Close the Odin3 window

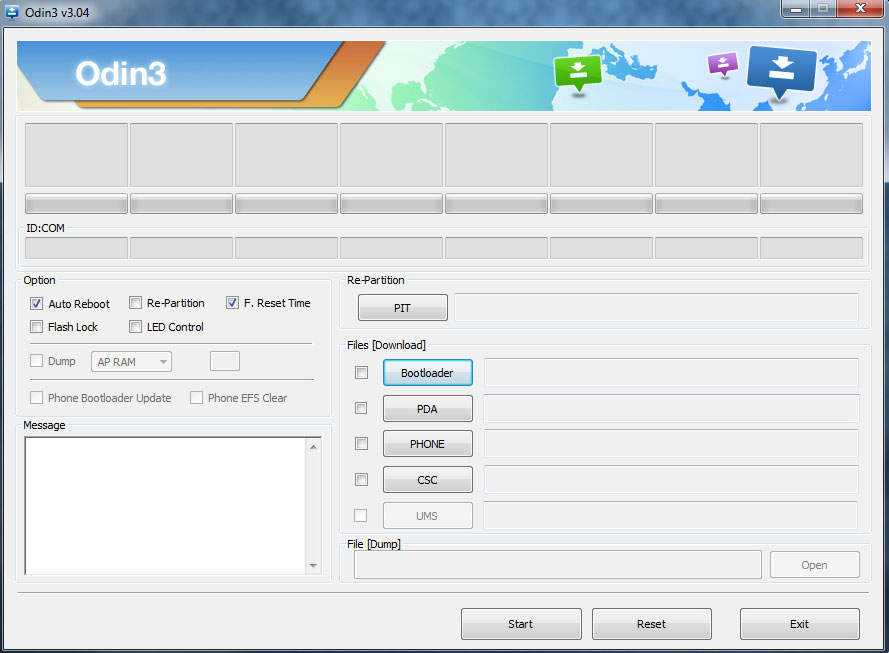[x=860, y=9]
